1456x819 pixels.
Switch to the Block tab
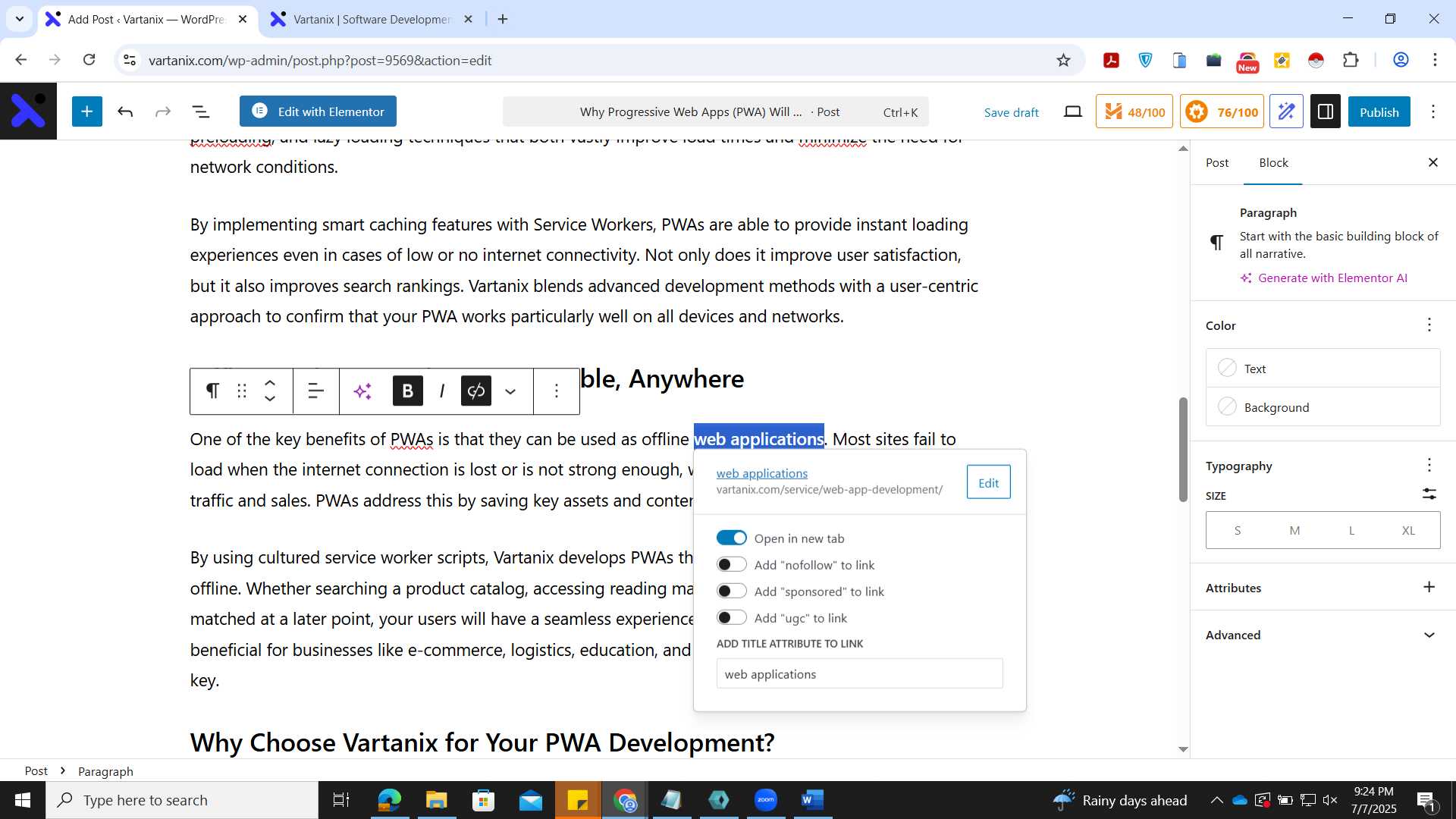point(1273,162)
